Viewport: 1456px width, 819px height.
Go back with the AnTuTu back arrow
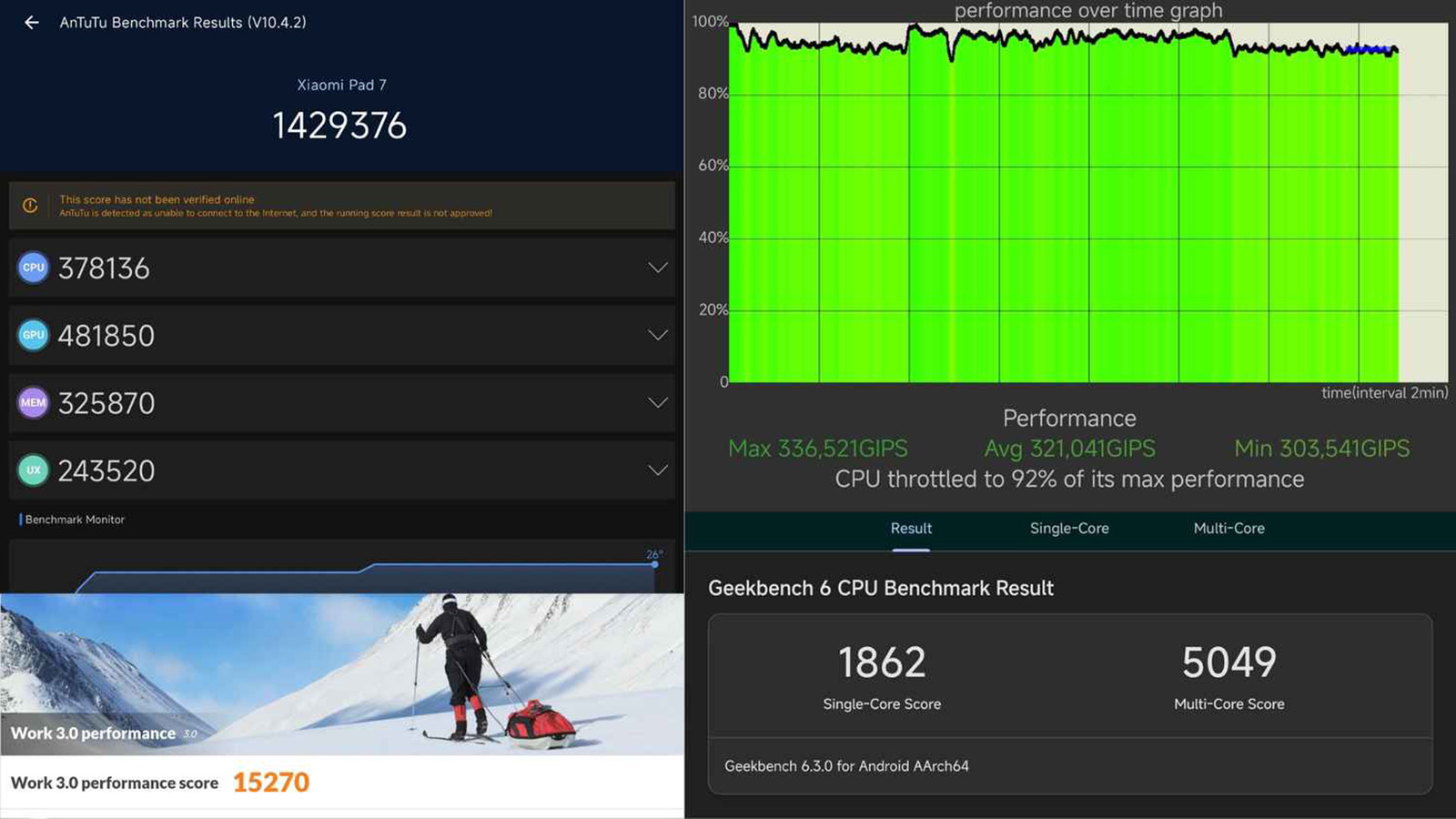click(32, 23)
